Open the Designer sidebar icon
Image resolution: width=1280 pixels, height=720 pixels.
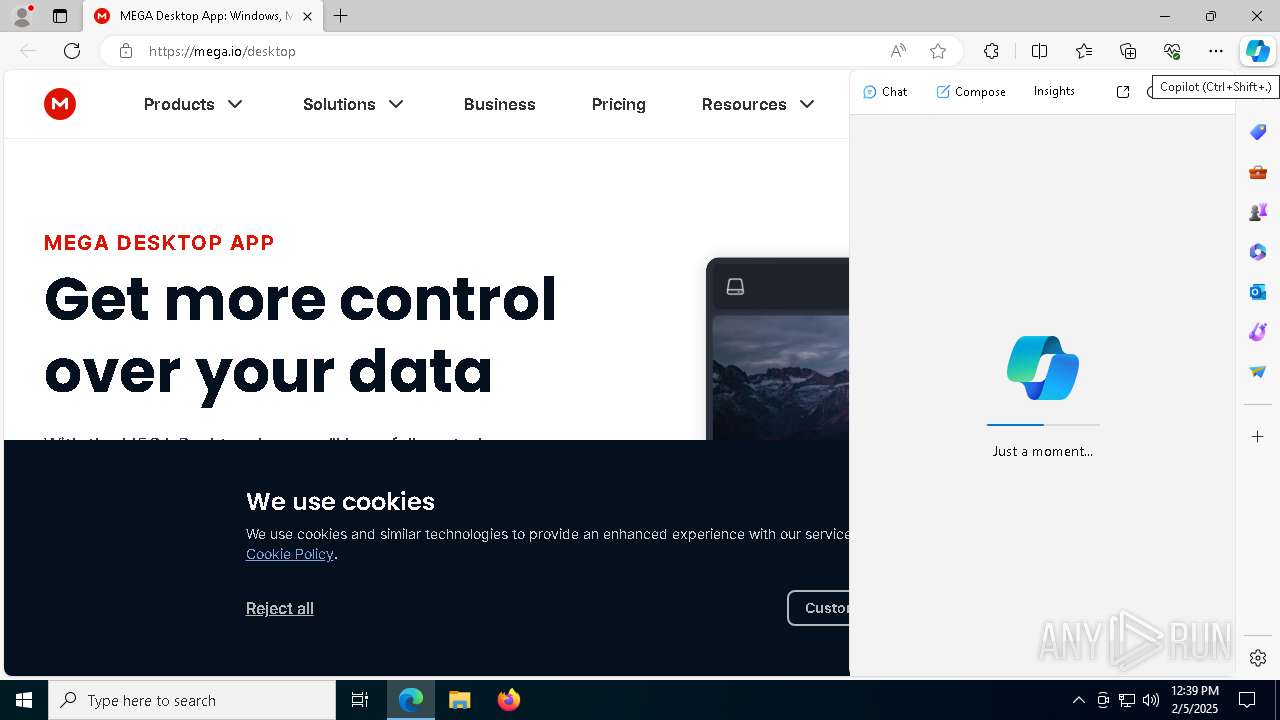coord(1258,332)
